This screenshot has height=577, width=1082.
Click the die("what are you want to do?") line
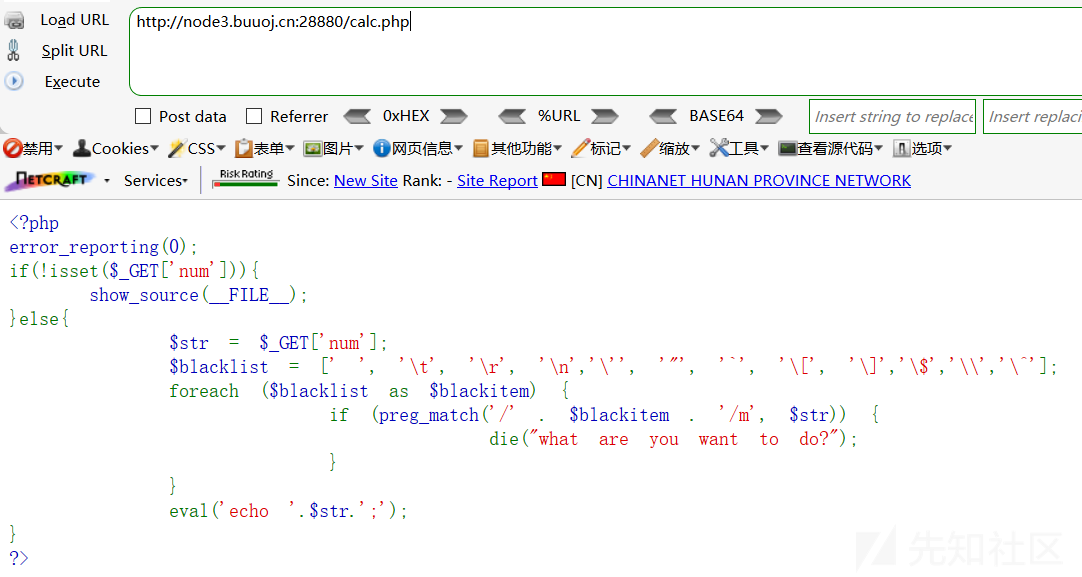[x=673, y=439]
